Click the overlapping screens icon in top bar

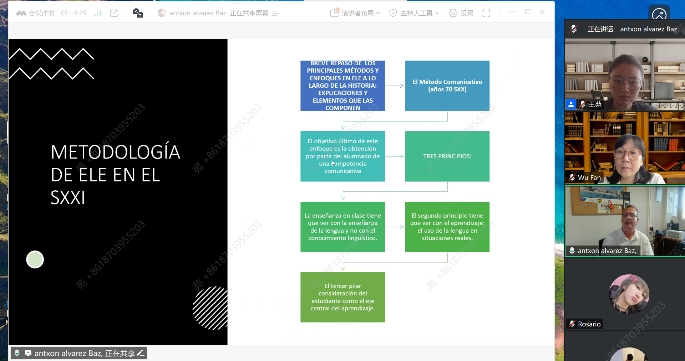(138, 13)
